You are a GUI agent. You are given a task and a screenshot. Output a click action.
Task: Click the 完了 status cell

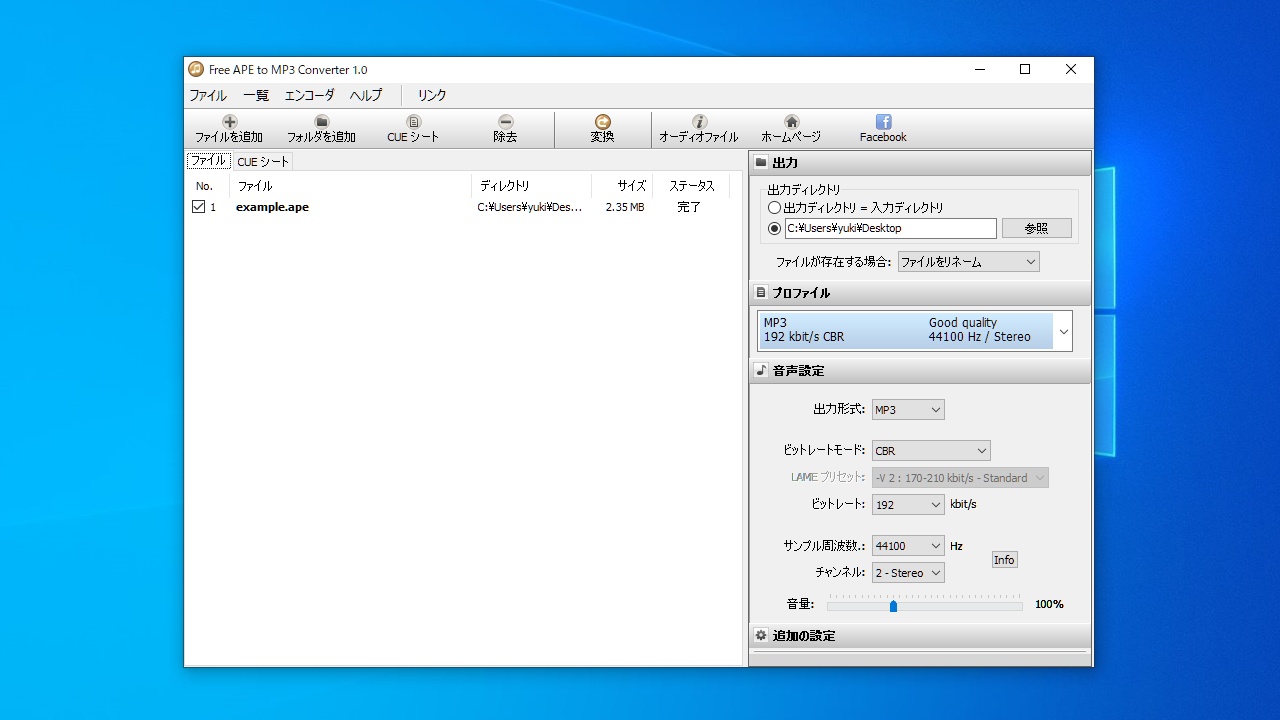689,207
